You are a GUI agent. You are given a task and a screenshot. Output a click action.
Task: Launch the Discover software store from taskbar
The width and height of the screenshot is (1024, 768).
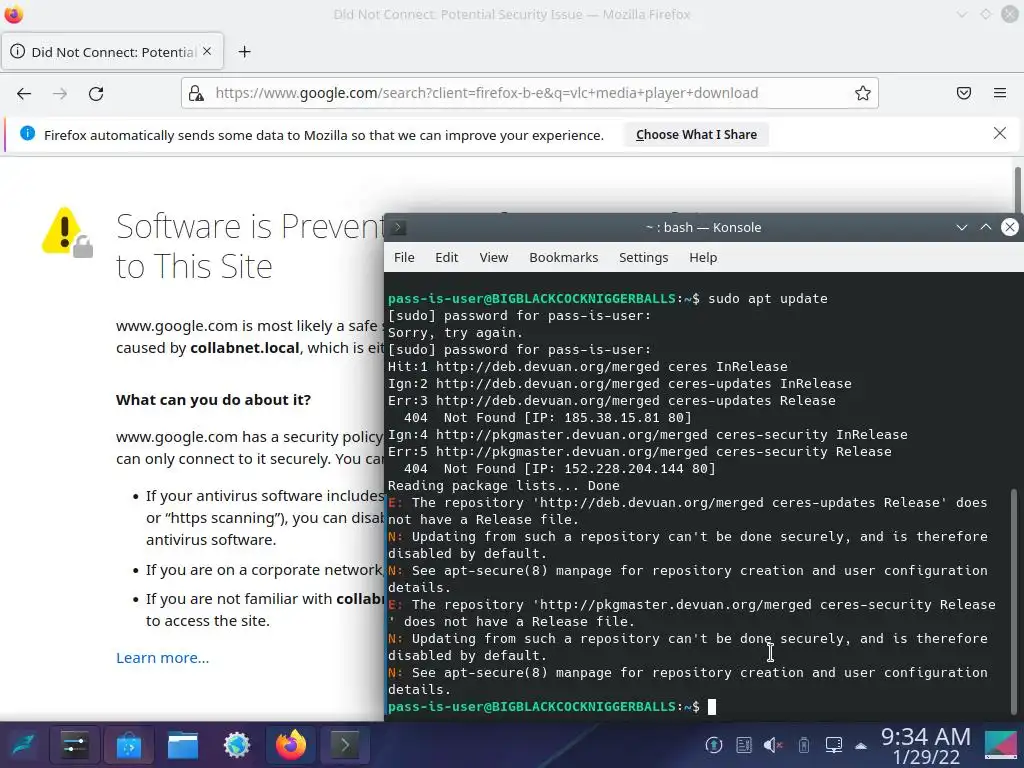pyautogui.click(x=129, y=744)
